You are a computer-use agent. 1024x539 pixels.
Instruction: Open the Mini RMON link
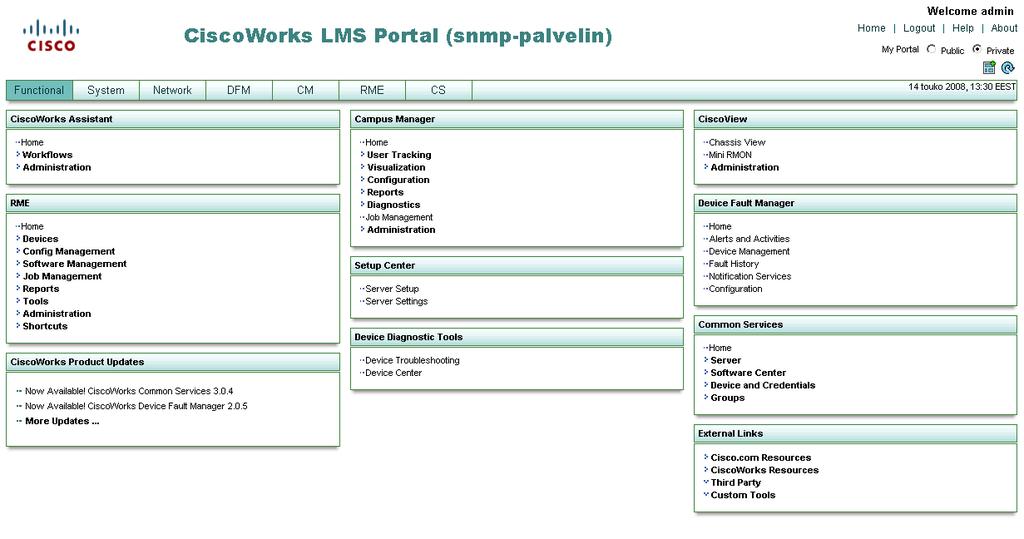click(730, 155)
